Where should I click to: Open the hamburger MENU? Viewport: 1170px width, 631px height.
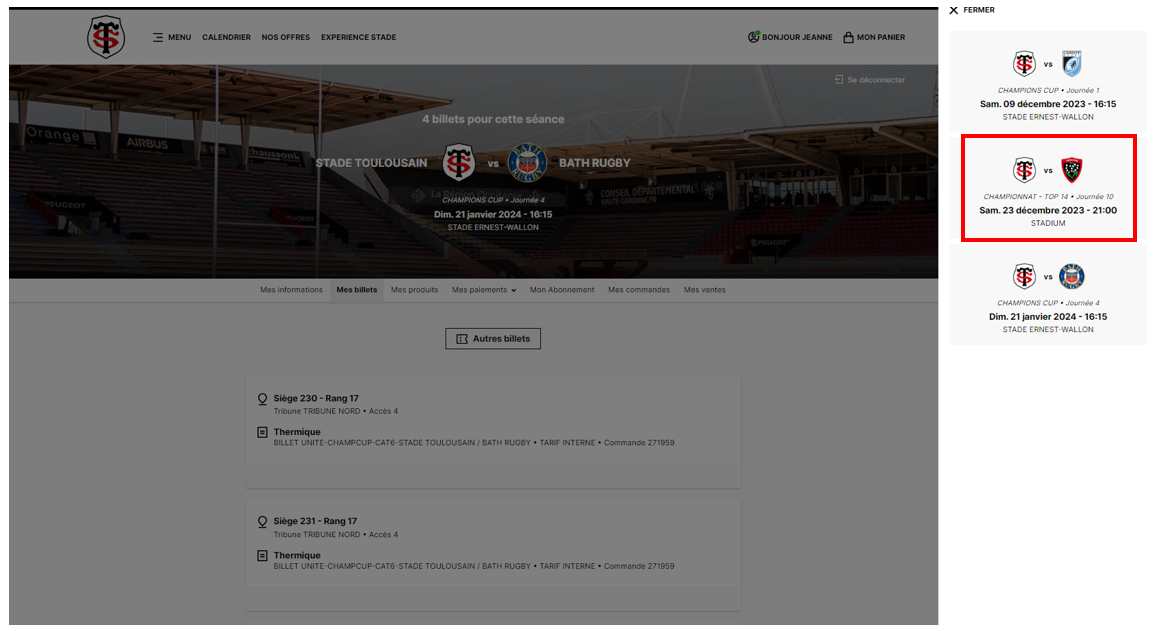pos(172,37)
